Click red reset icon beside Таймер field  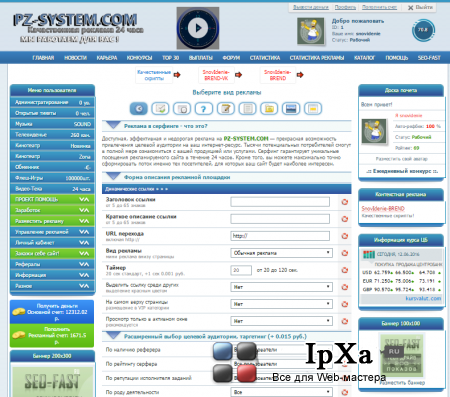[x=345, y=270]
